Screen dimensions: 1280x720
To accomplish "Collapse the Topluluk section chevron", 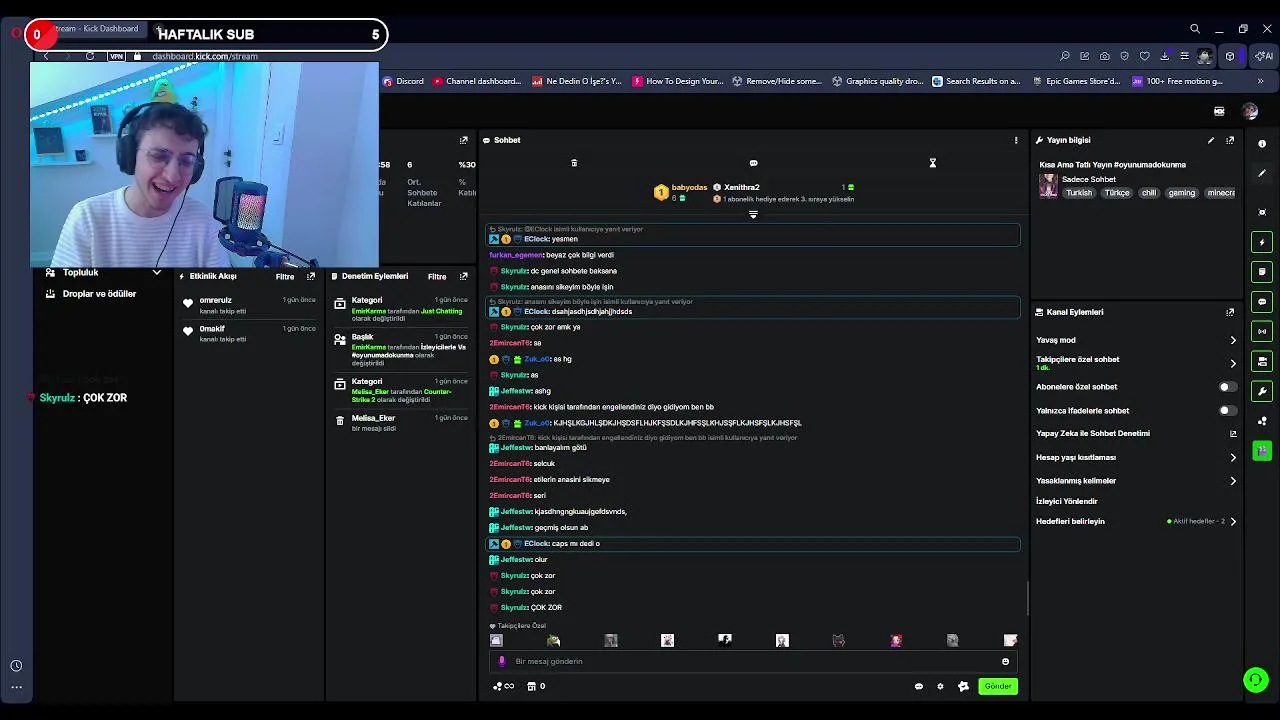I will (x=156, y=272).
